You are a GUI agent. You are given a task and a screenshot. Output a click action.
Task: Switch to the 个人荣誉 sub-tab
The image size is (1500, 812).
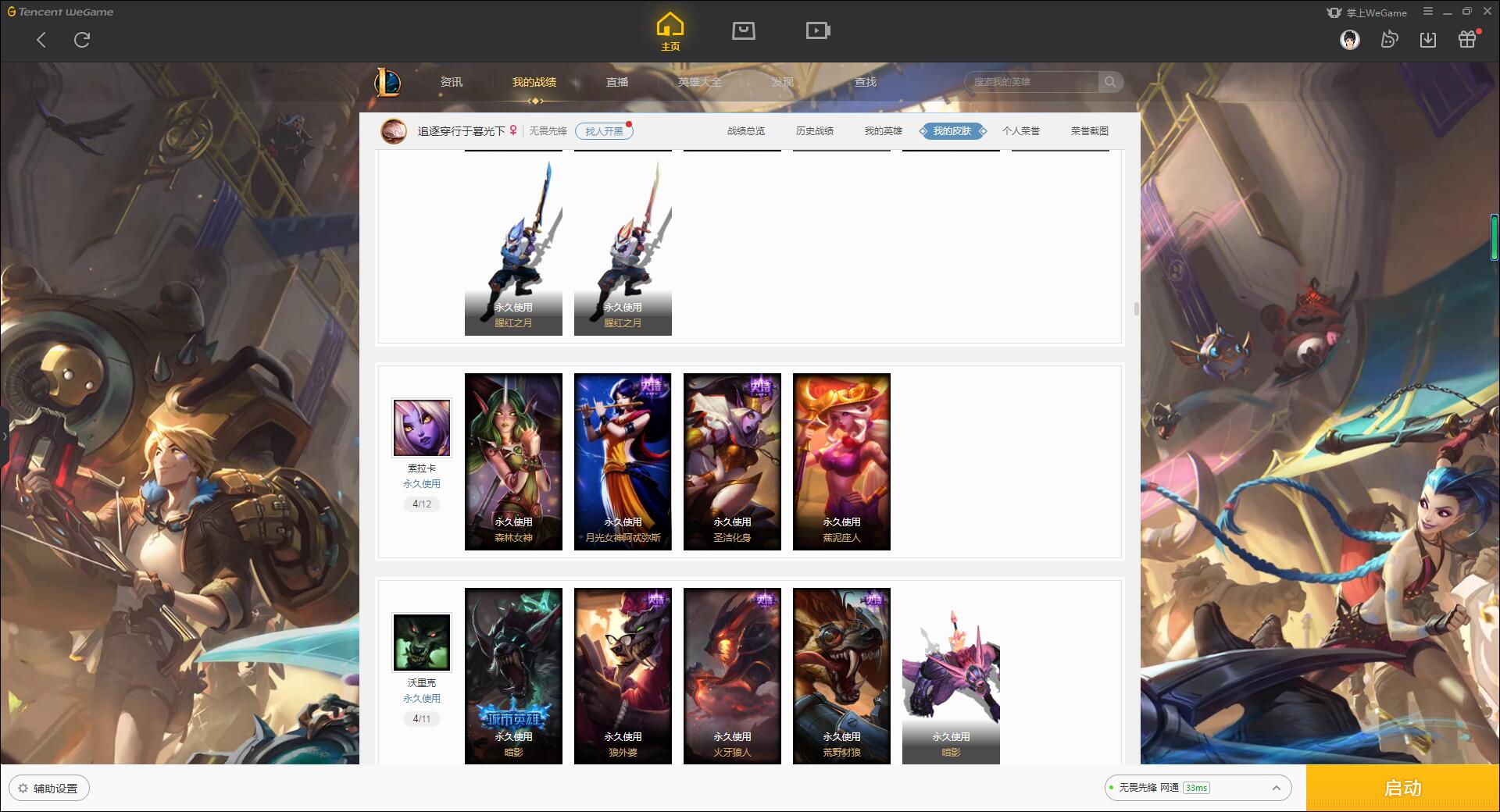point(1021,131)
